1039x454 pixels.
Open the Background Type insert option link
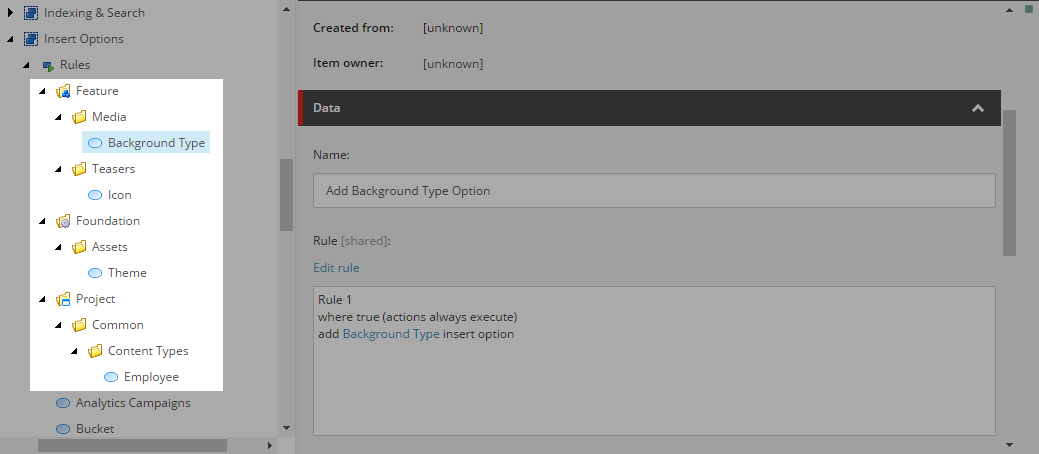391,334
